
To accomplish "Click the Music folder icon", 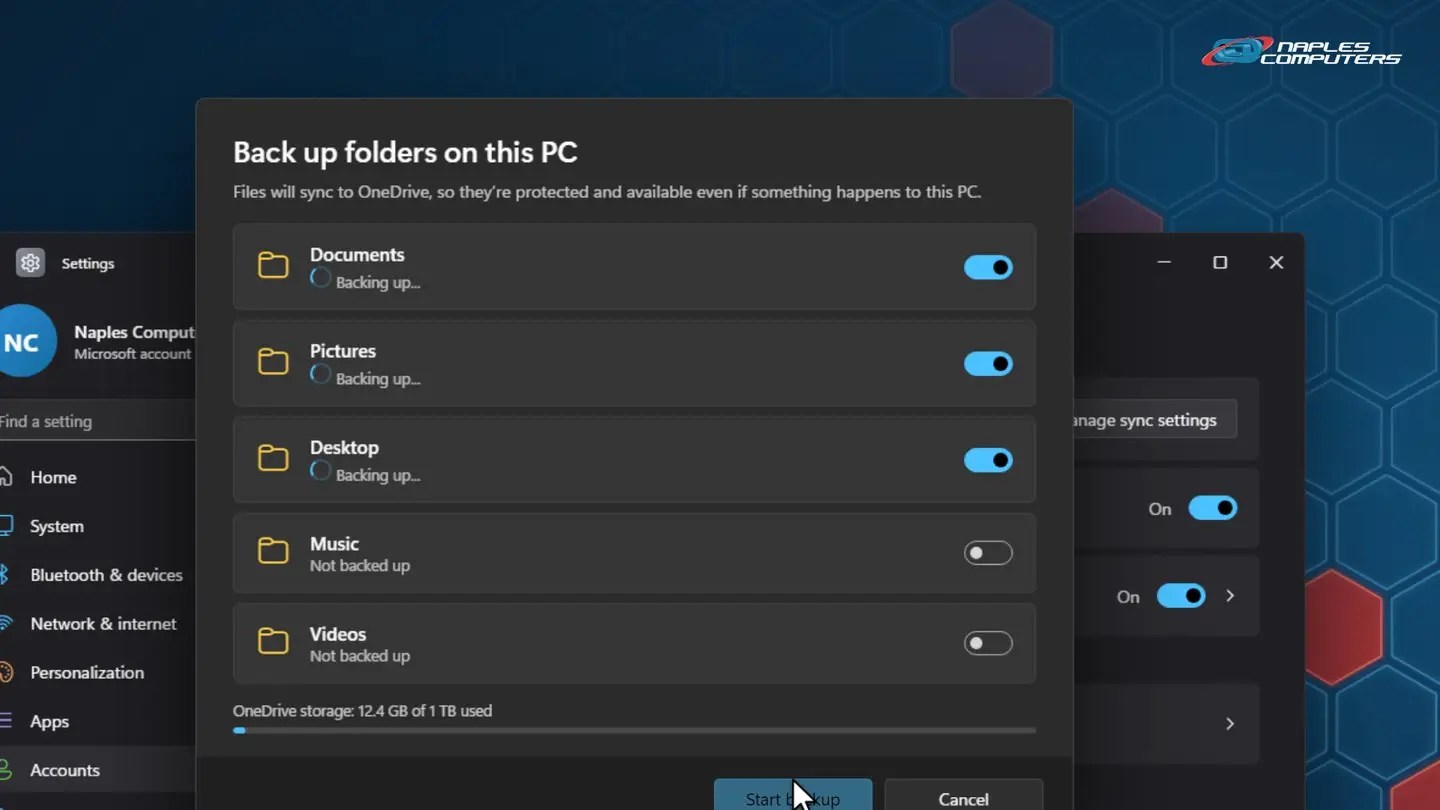I will [273, 551].
